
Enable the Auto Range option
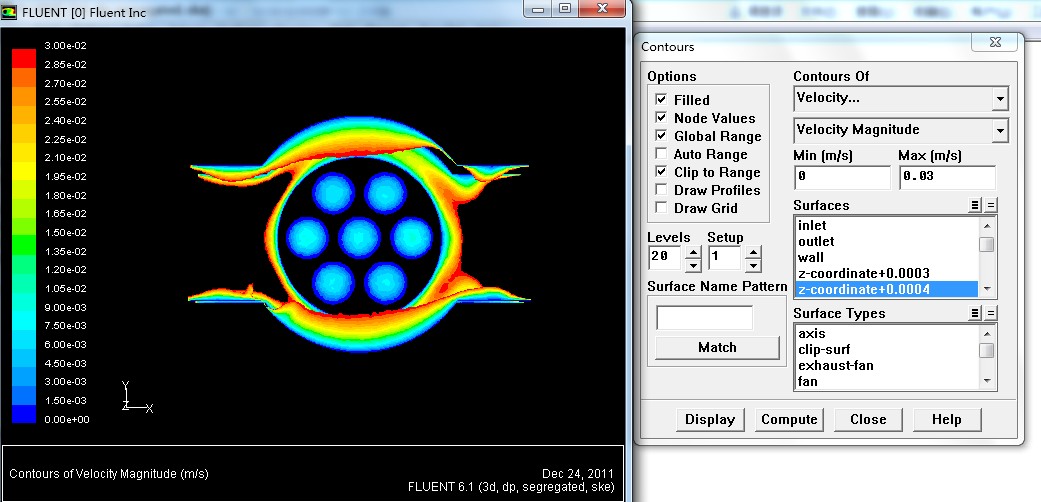pyautogui.click(x=661, y=154)
